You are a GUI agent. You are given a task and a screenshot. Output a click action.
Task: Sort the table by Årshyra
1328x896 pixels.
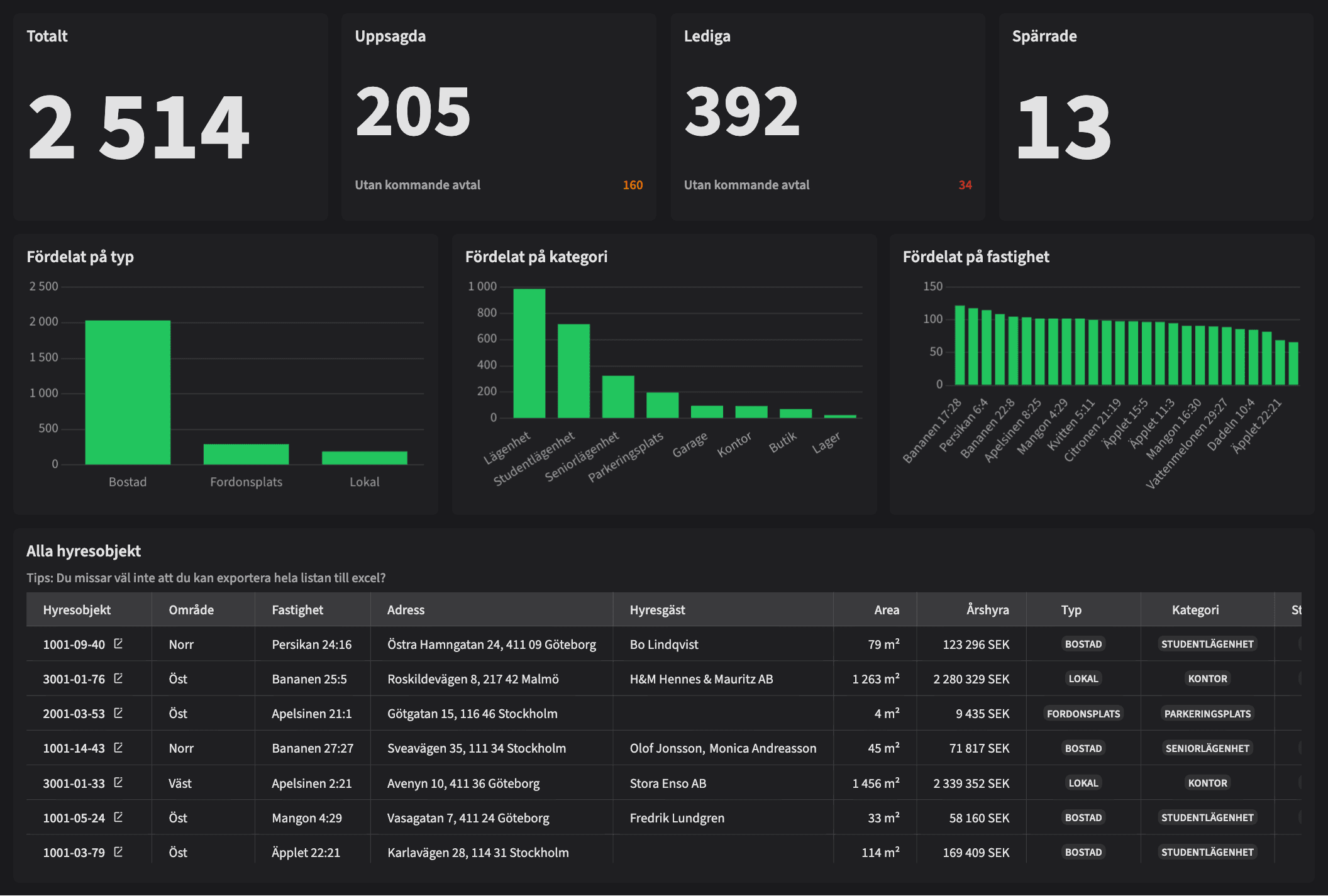[x=988, y=609]
